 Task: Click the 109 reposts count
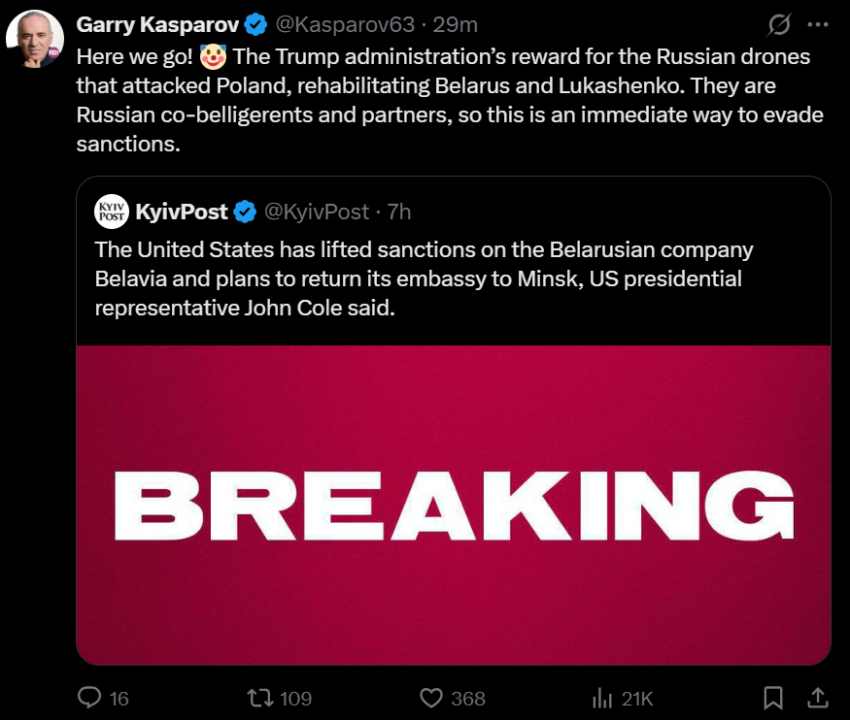click(x=295, y=698)
